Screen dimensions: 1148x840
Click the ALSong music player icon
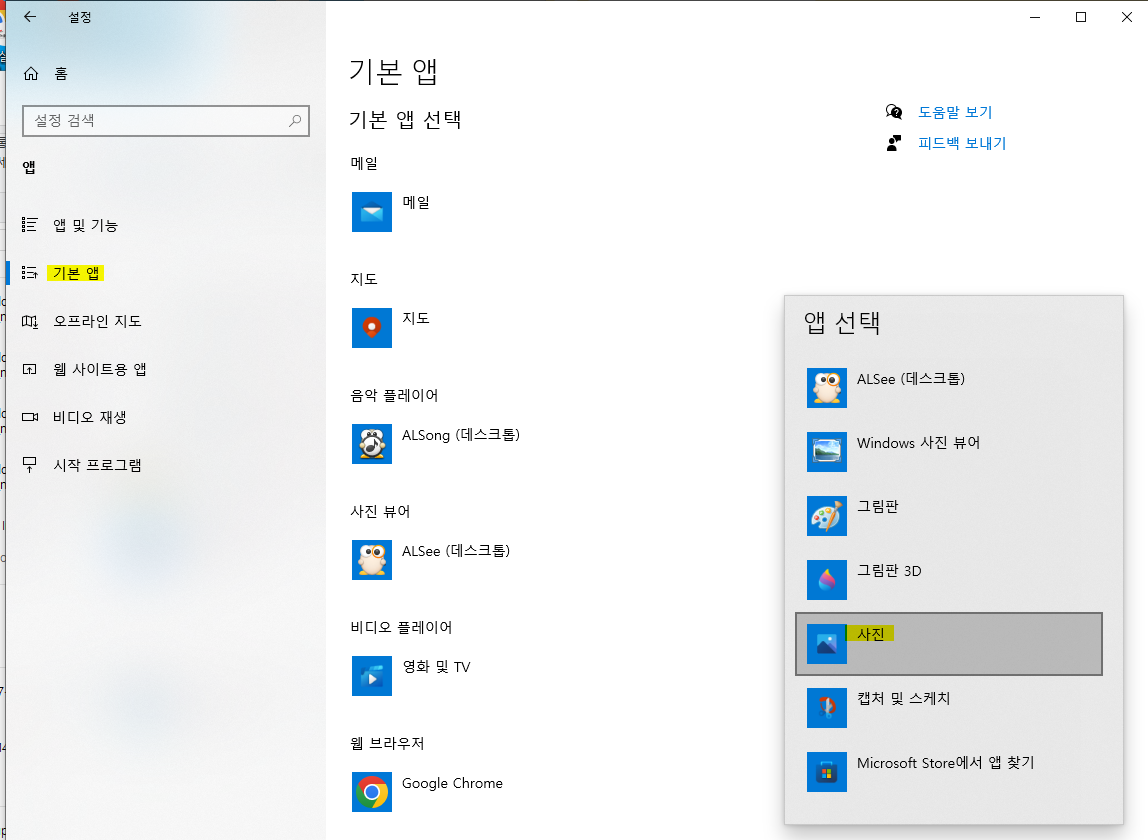(371, 444)
